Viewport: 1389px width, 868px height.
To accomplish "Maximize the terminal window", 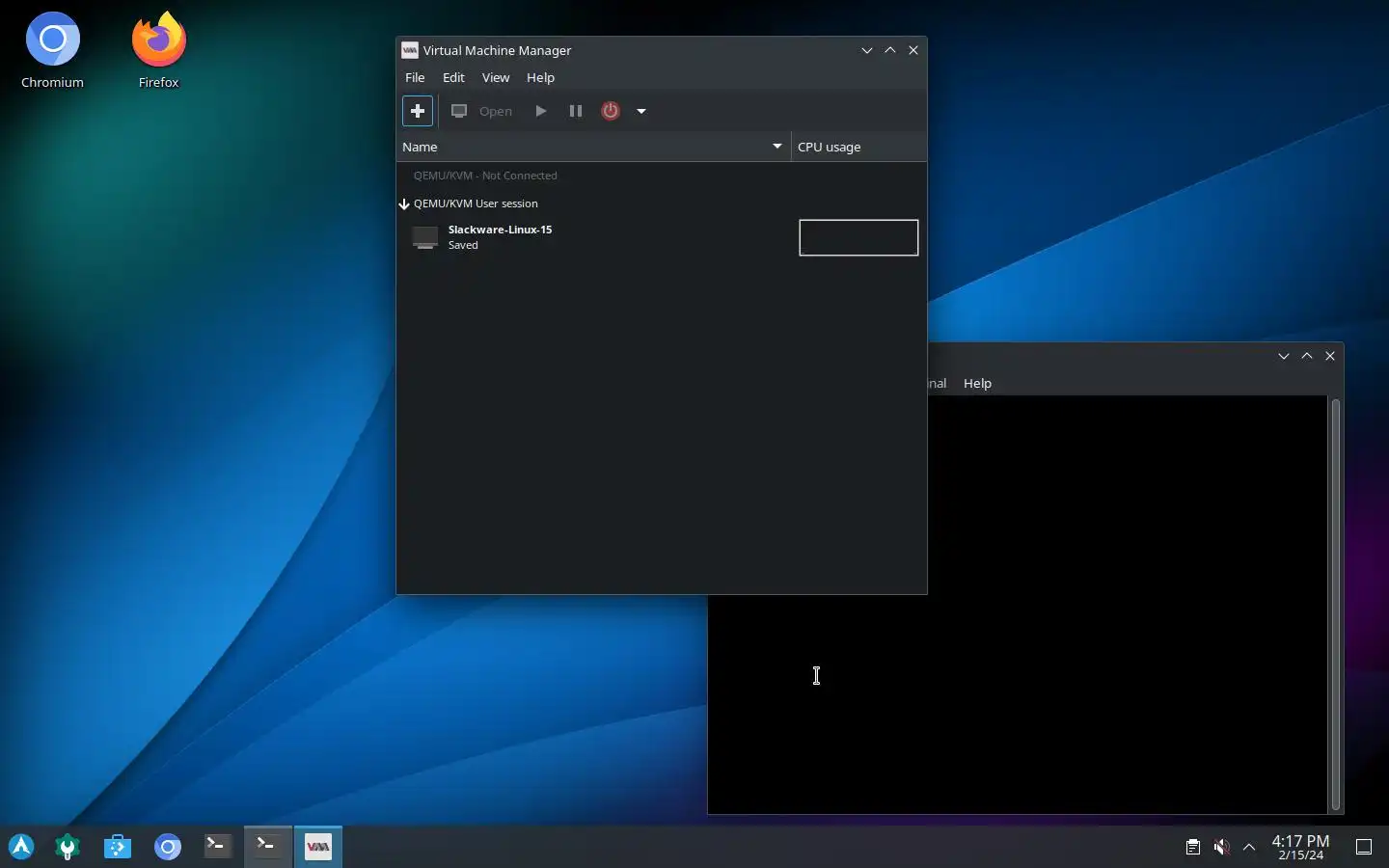I will tap(1307, 356).
